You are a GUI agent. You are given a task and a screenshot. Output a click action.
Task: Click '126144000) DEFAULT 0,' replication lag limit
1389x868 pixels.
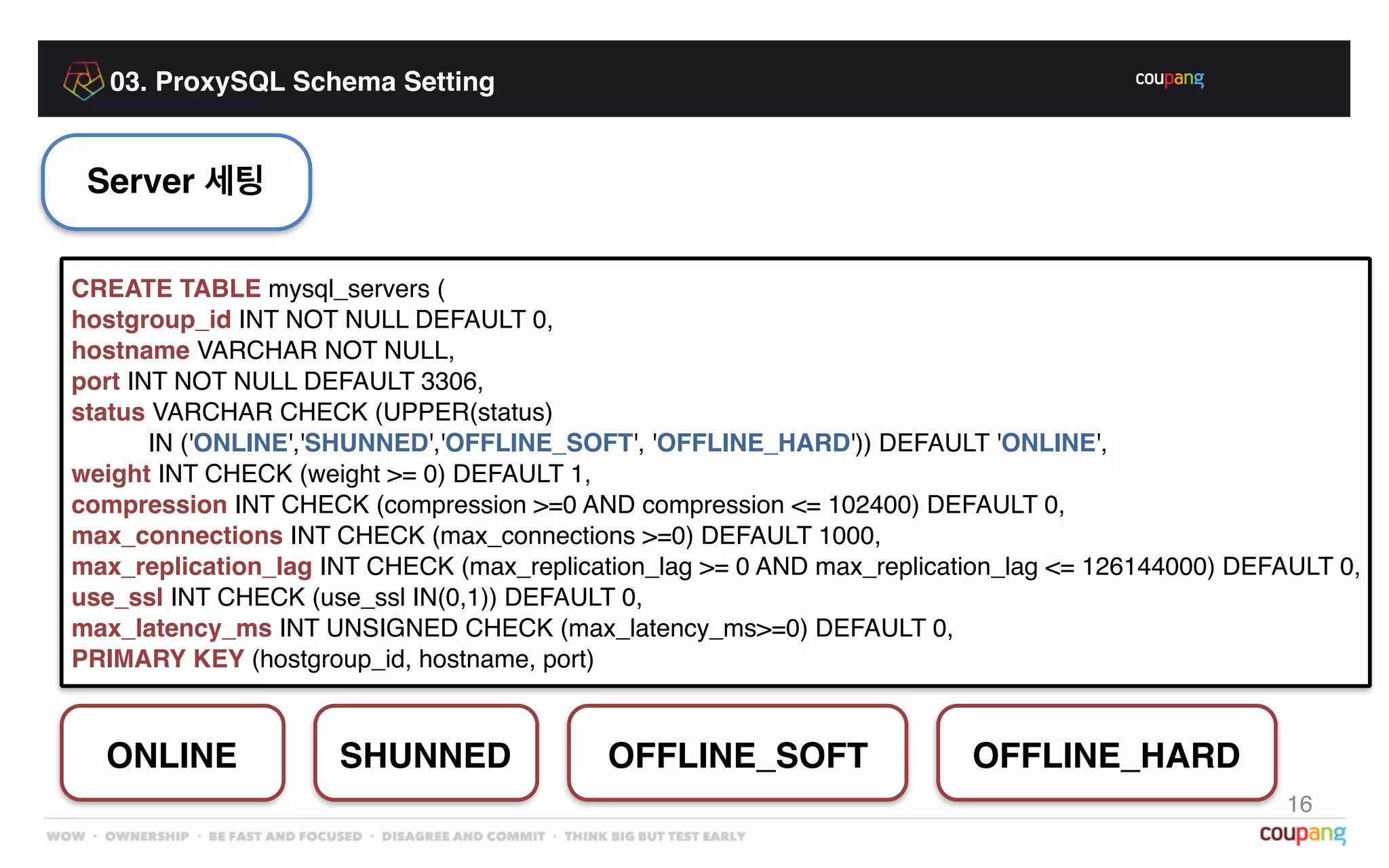point(1221,567)
